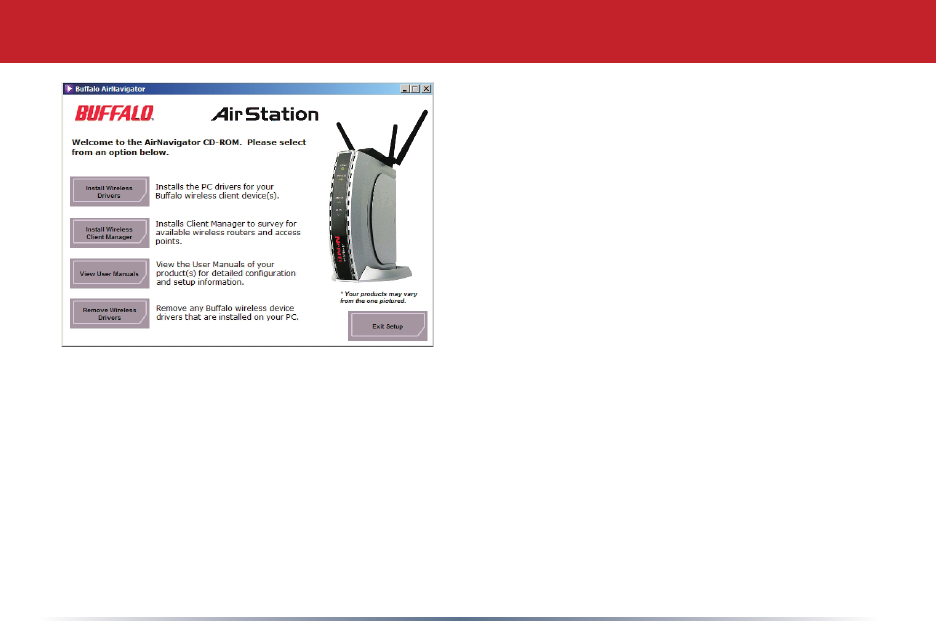This screenshot has height=621, width=936.
Task: Click the Buffalo AirNavigator title bar icon
Action: point(69,89)
